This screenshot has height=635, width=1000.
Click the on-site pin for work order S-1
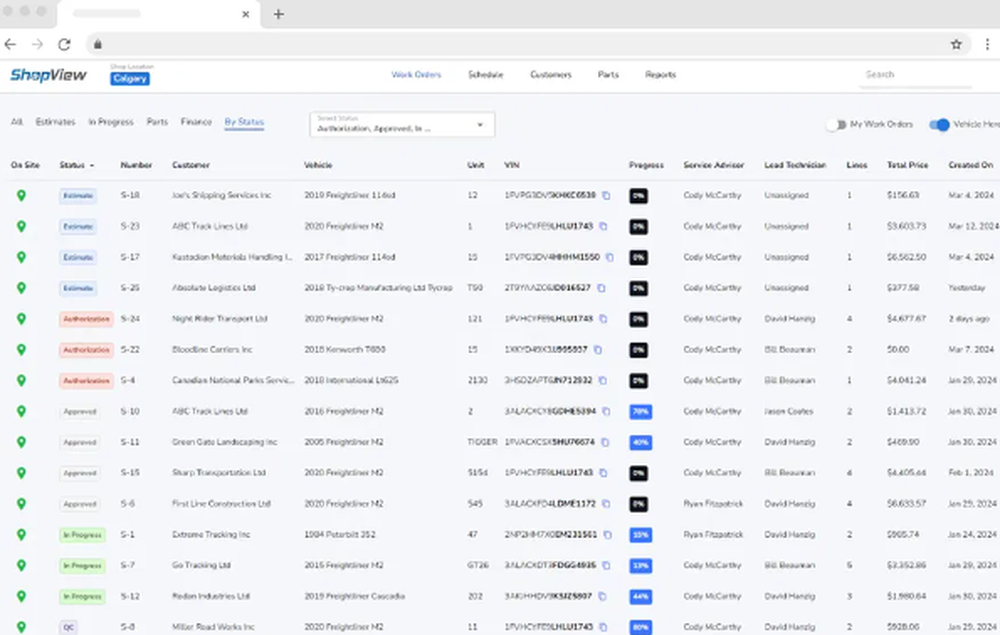pos(21,535)
